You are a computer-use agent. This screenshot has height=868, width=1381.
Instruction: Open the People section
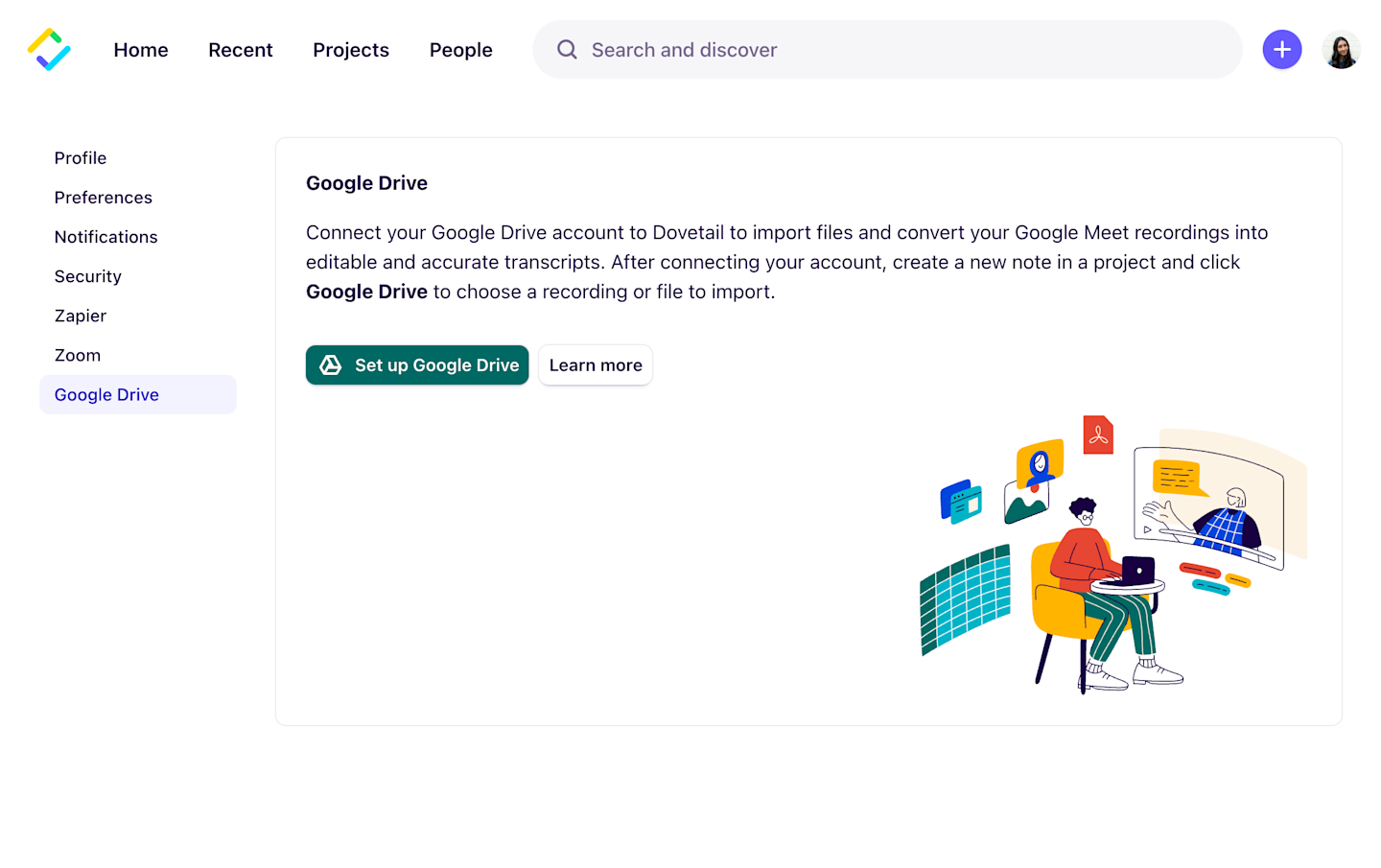click(461, 50)
